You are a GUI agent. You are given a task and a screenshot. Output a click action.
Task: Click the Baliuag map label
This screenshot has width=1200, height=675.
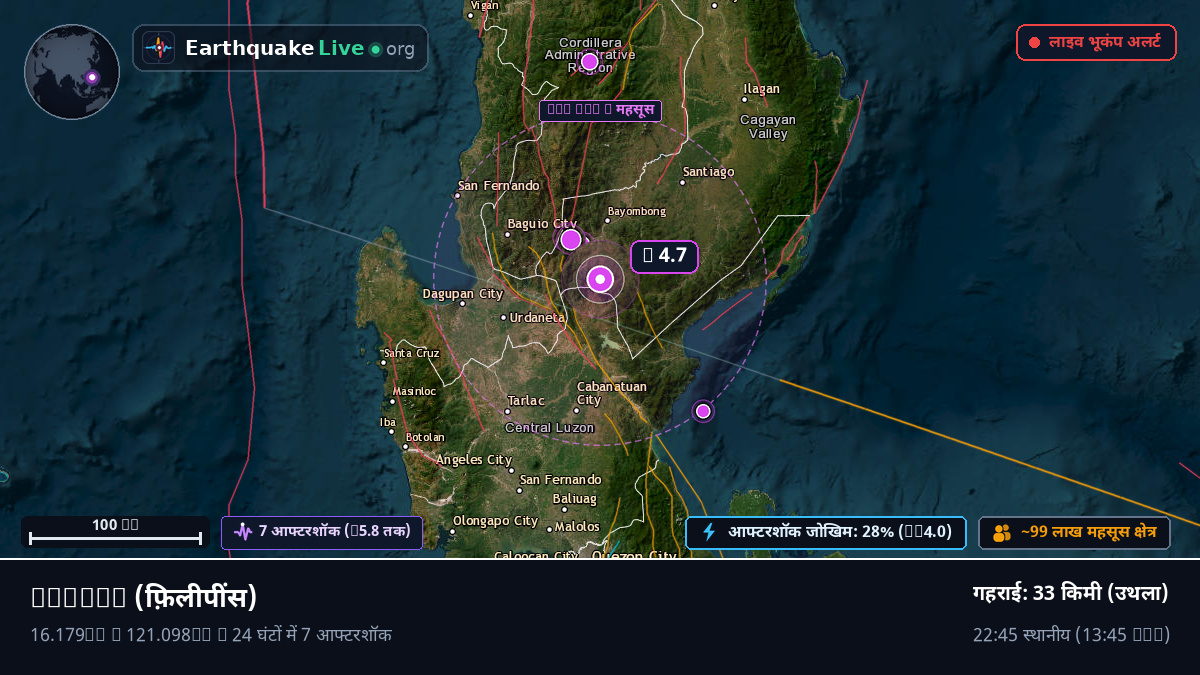(x=574, y=498)
